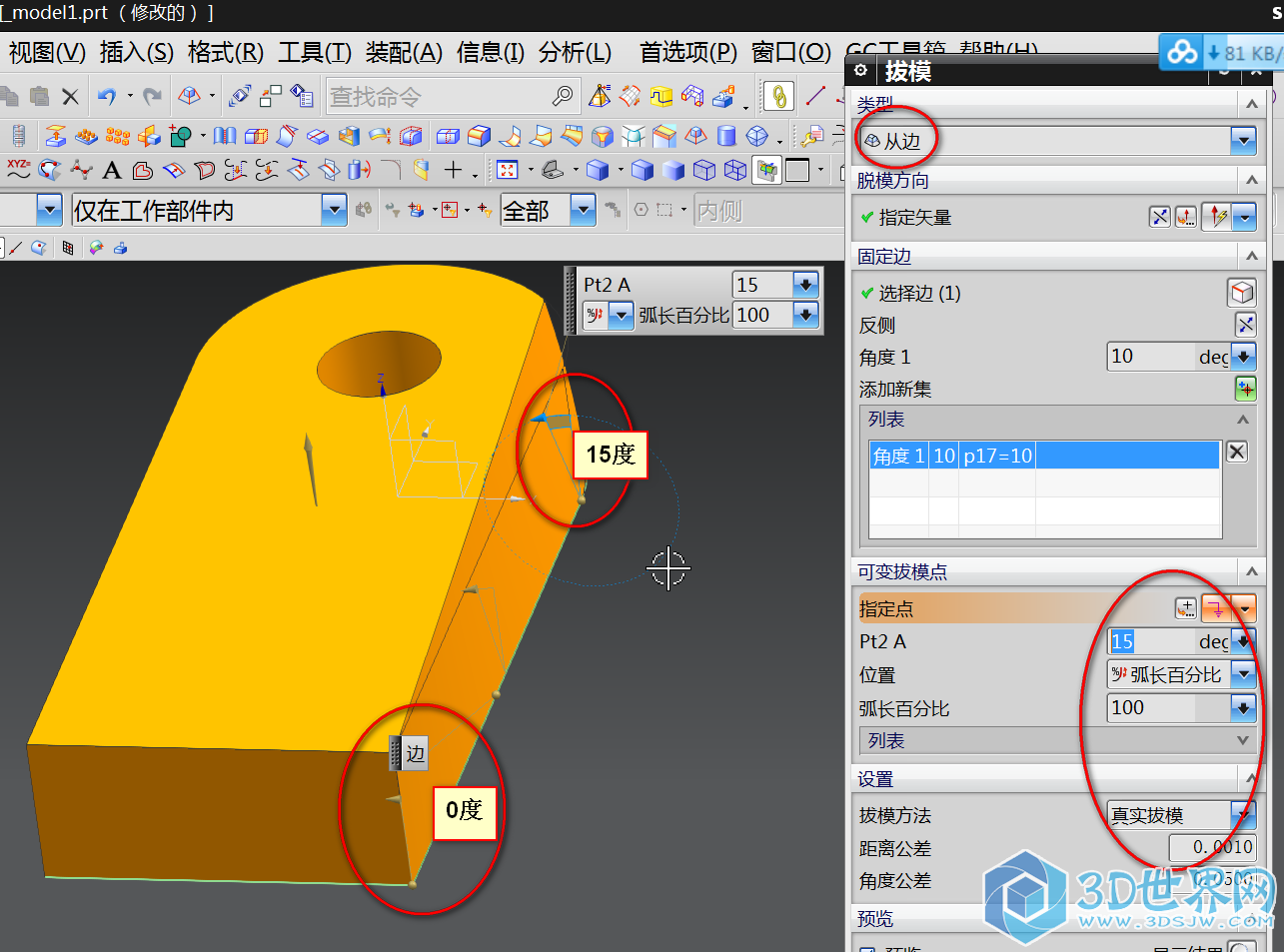Open 角度 1 value options arrow
The image size is (1284, 952).
pyautogui.click(x=1243, y=357)
